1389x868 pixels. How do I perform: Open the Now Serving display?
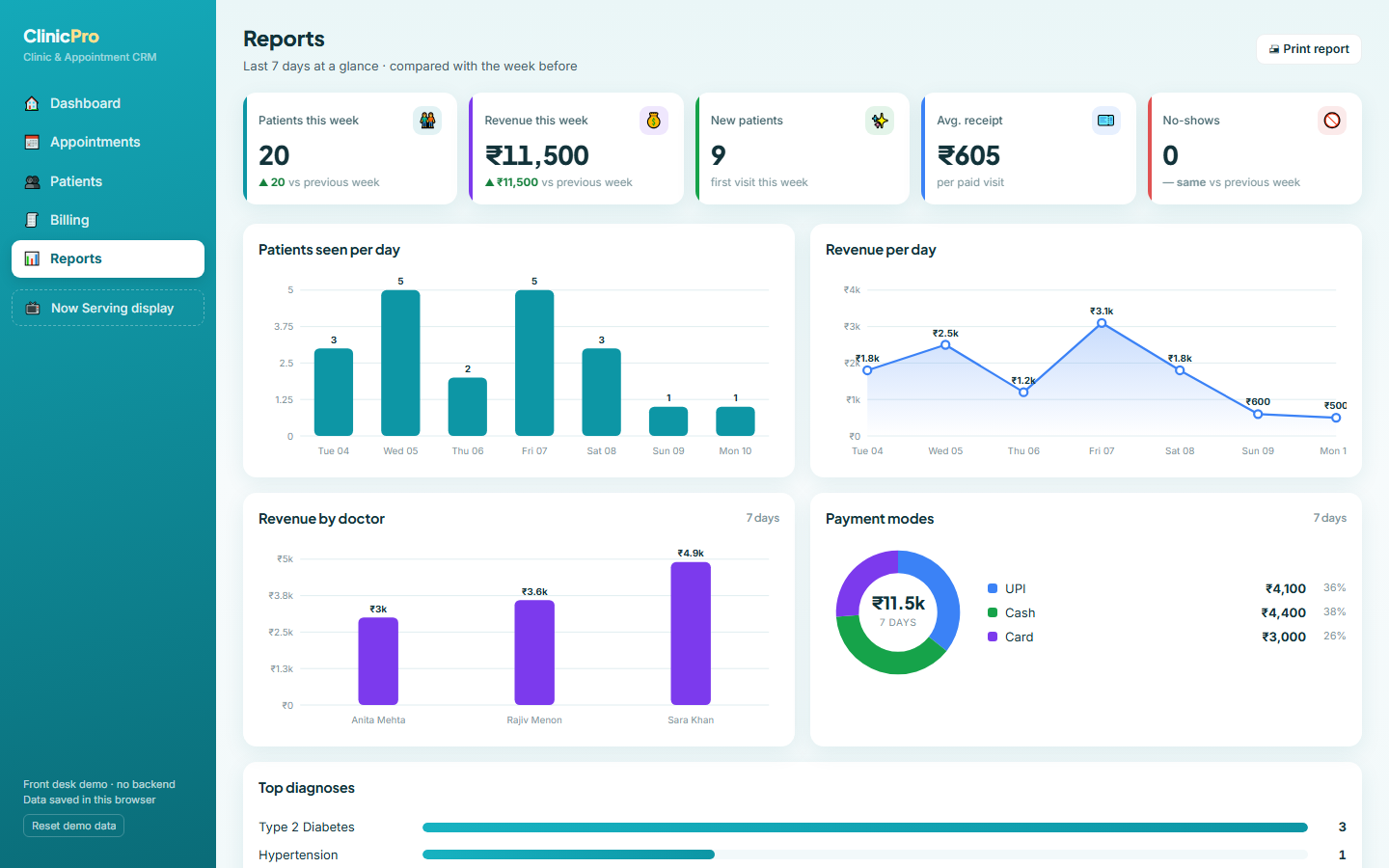click(x=108, y=308)
